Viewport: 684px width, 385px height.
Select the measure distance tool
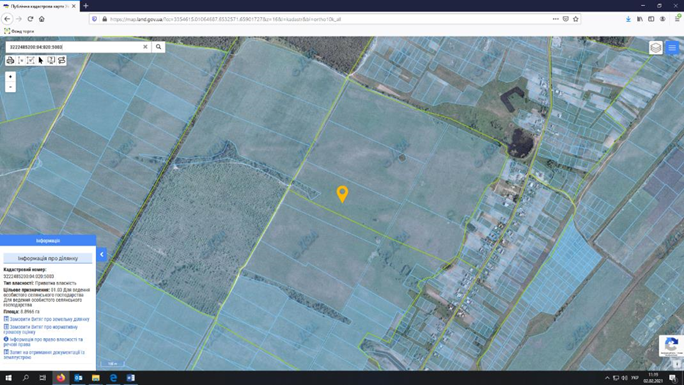click(x=21, y=60)
